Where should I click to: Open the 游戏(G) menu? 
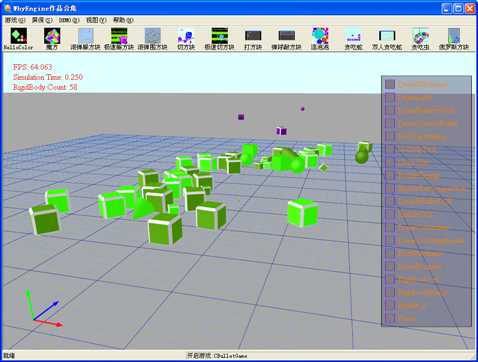(x=15, y=20)
